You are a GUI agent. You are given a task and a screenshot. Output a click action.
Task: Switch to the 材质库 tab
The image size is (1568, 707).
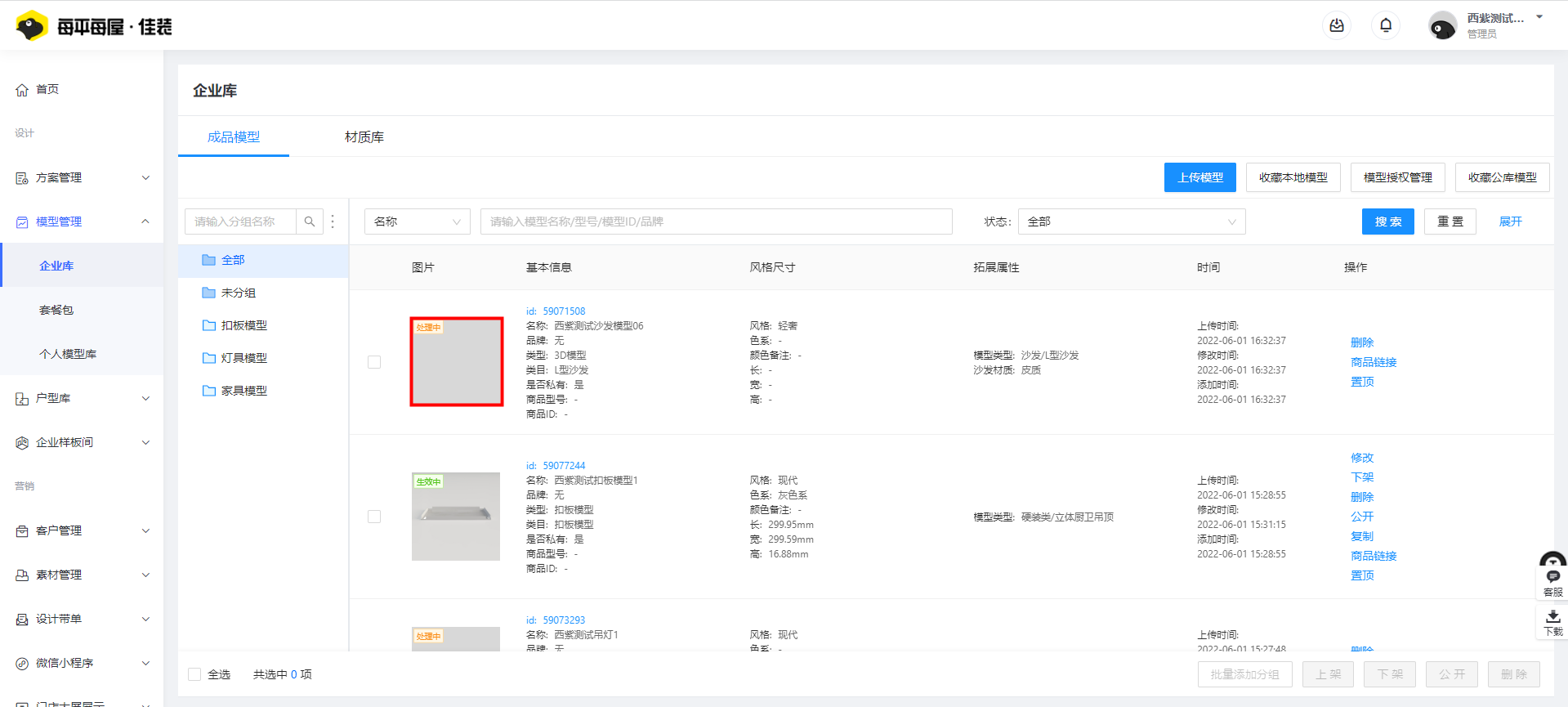(x=364, y=137)
